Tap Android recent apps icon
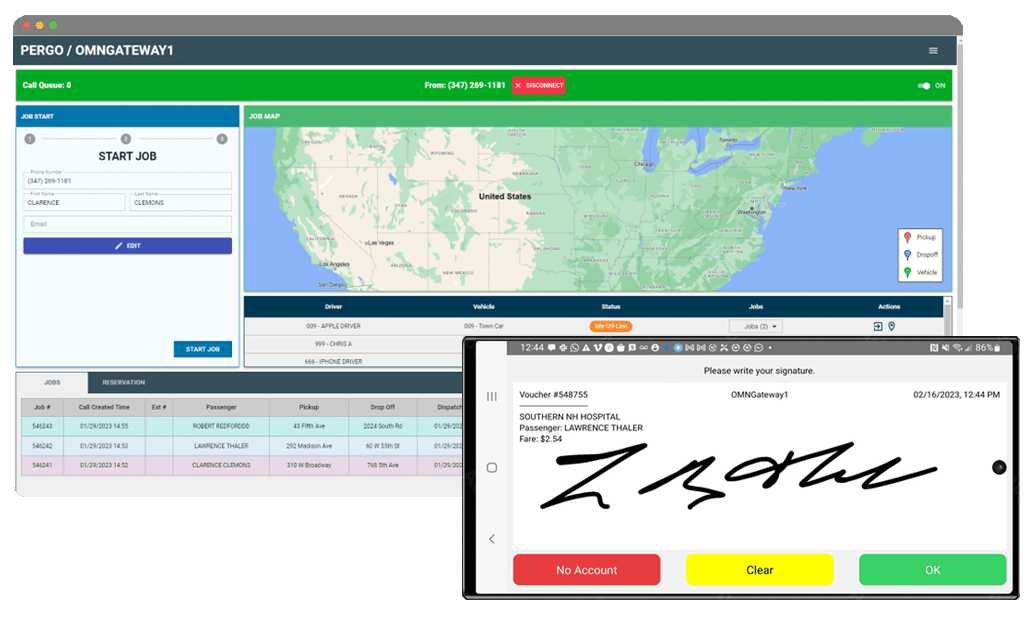Image resolution: width=1034 pixels, height=624 pixels. tap(492, 396)
